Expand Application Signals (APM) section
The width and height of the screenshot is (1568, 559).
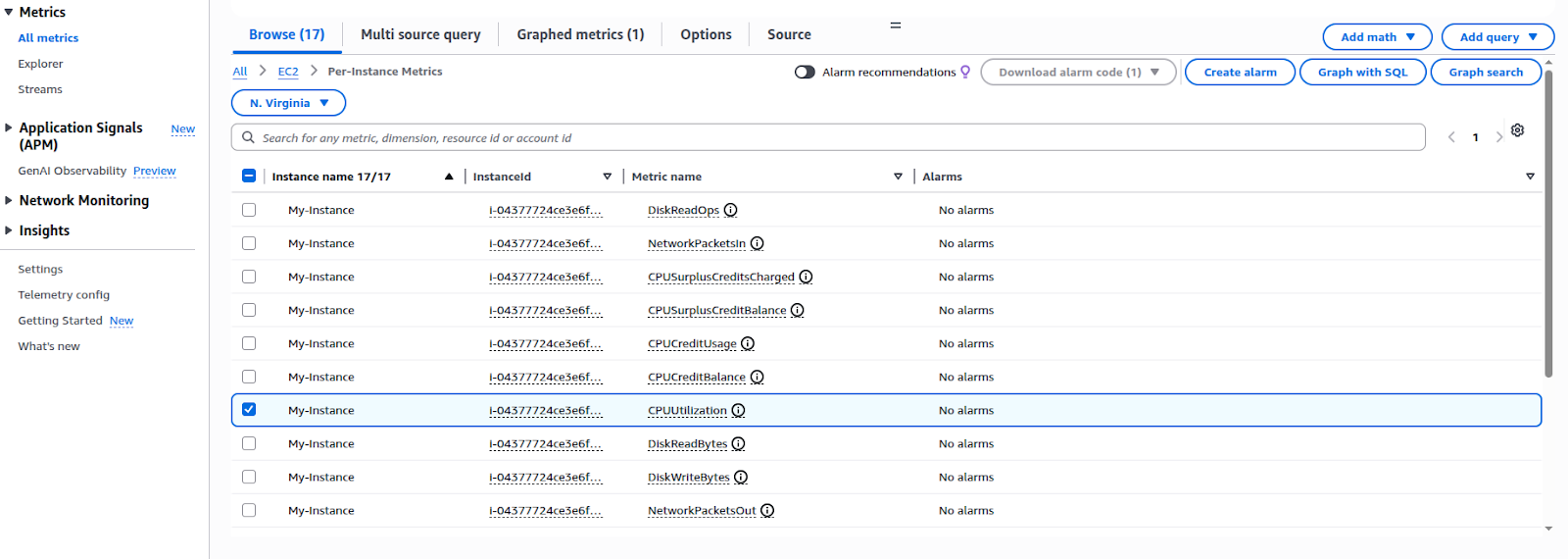tap(9, 127)
